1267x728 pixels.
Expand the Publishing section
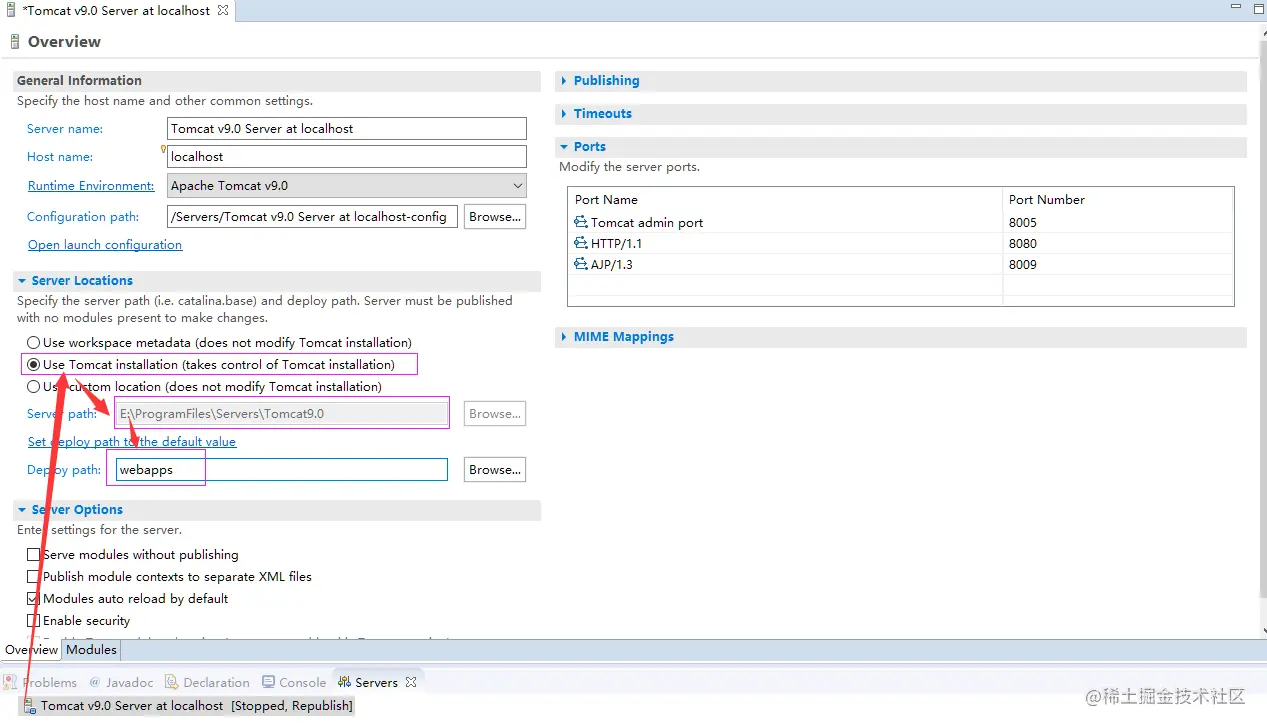pos(564,81)
